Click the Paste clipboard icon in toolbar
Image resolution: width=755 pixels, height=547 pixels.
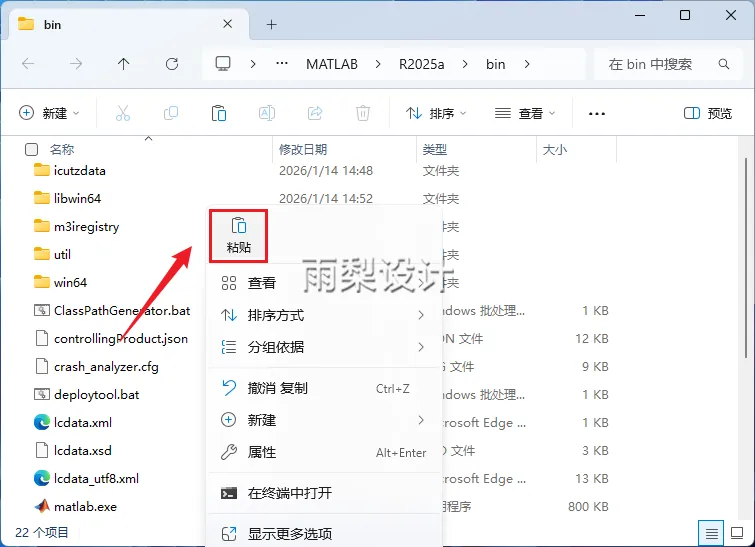click(219, 114)
